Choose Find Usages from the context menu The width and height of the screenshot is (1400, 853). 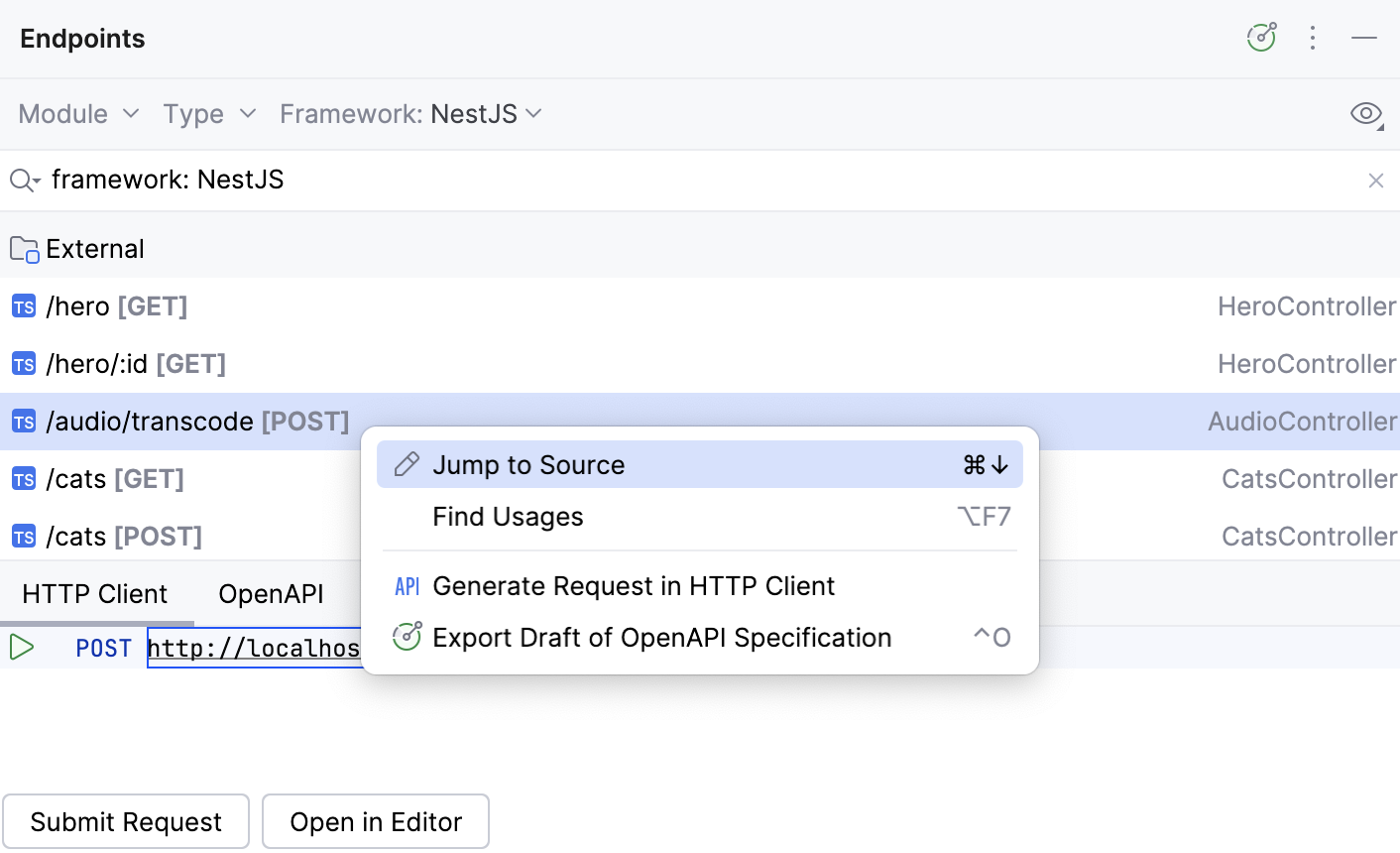pos(508,516)
